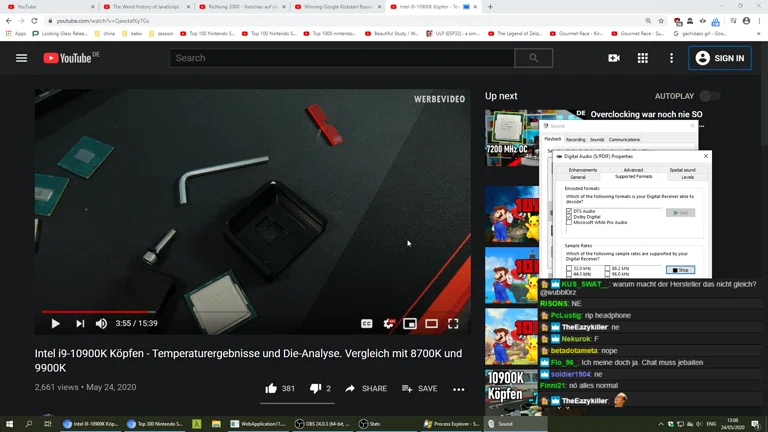
Task: Open a new Chrome tab
Action: pyautogui.click(x=490, y=7)
